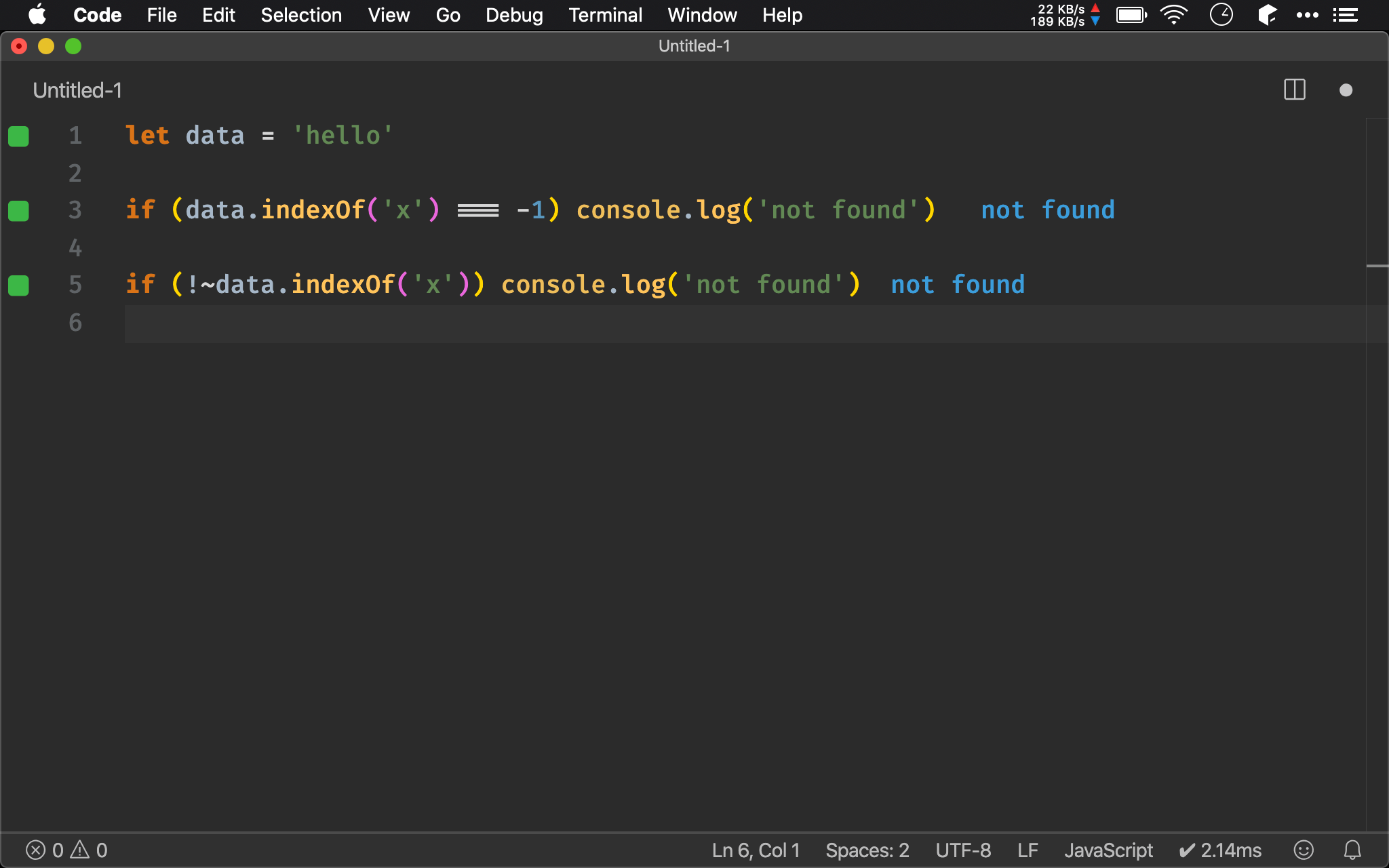
Task: Click the Spaces: 2 indentation button
Action: [x=867, y=849]
